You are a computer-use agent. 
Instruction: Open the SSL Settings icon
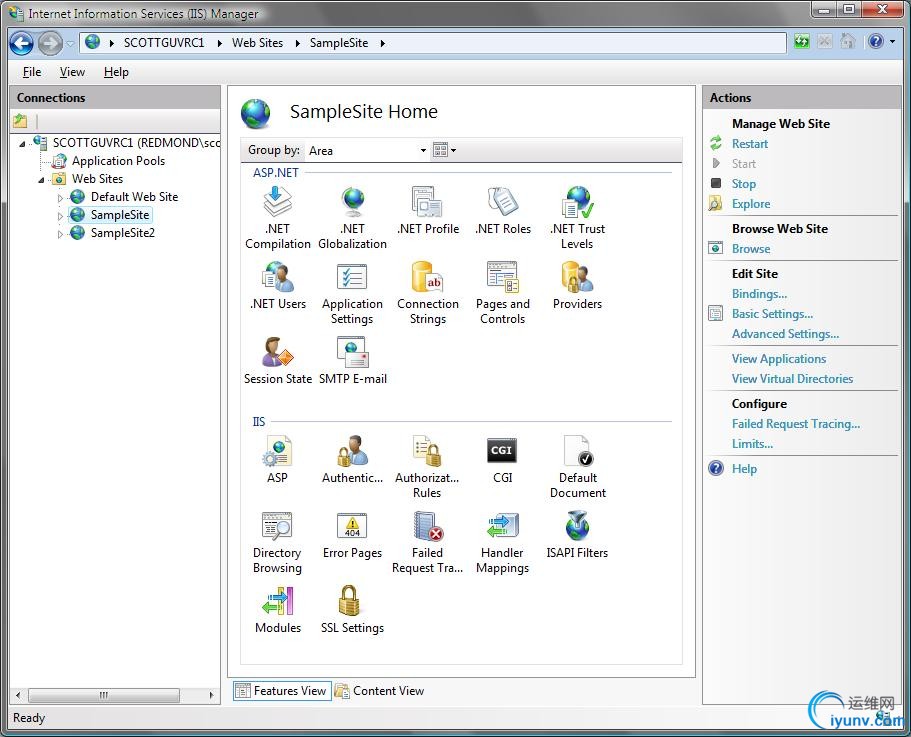click(x=352, y=602)
